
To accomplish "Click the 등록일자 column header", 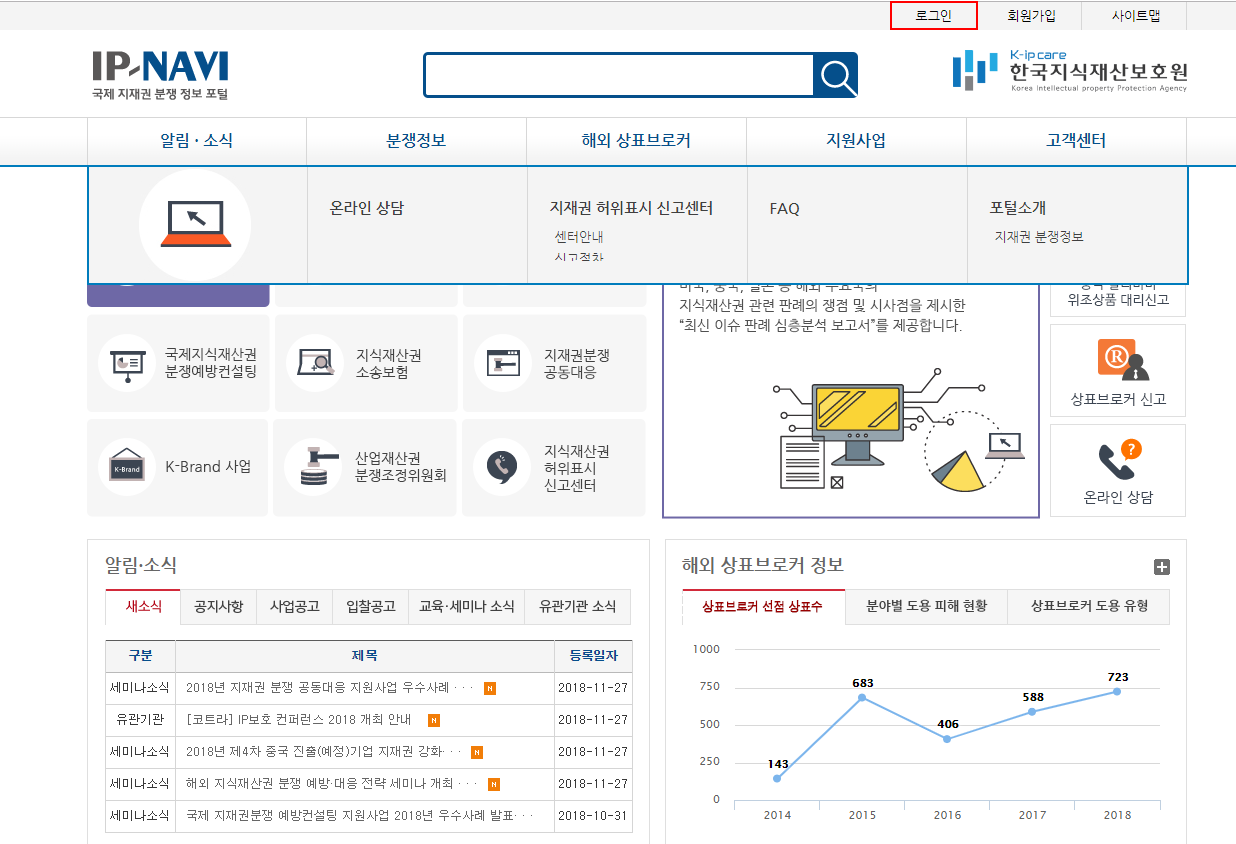I will (x=593, y=656).
